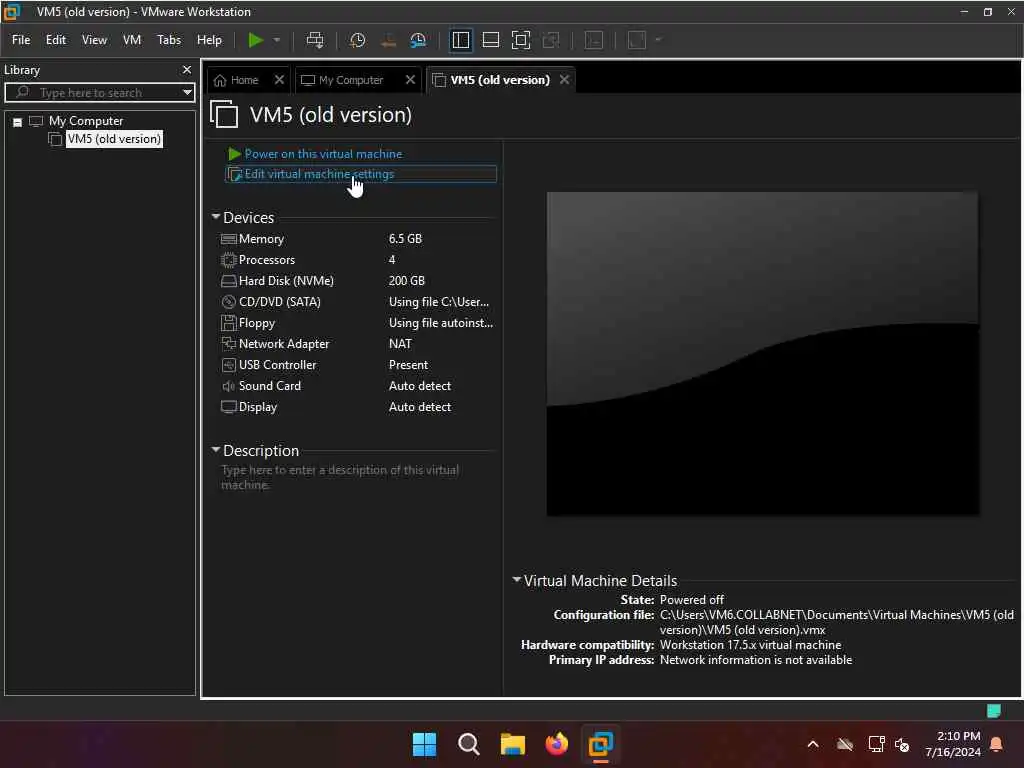Open the Snapshot Manager toolbar icon
The height and width of the screenshot is (768, 1024).
coord(418,40)
